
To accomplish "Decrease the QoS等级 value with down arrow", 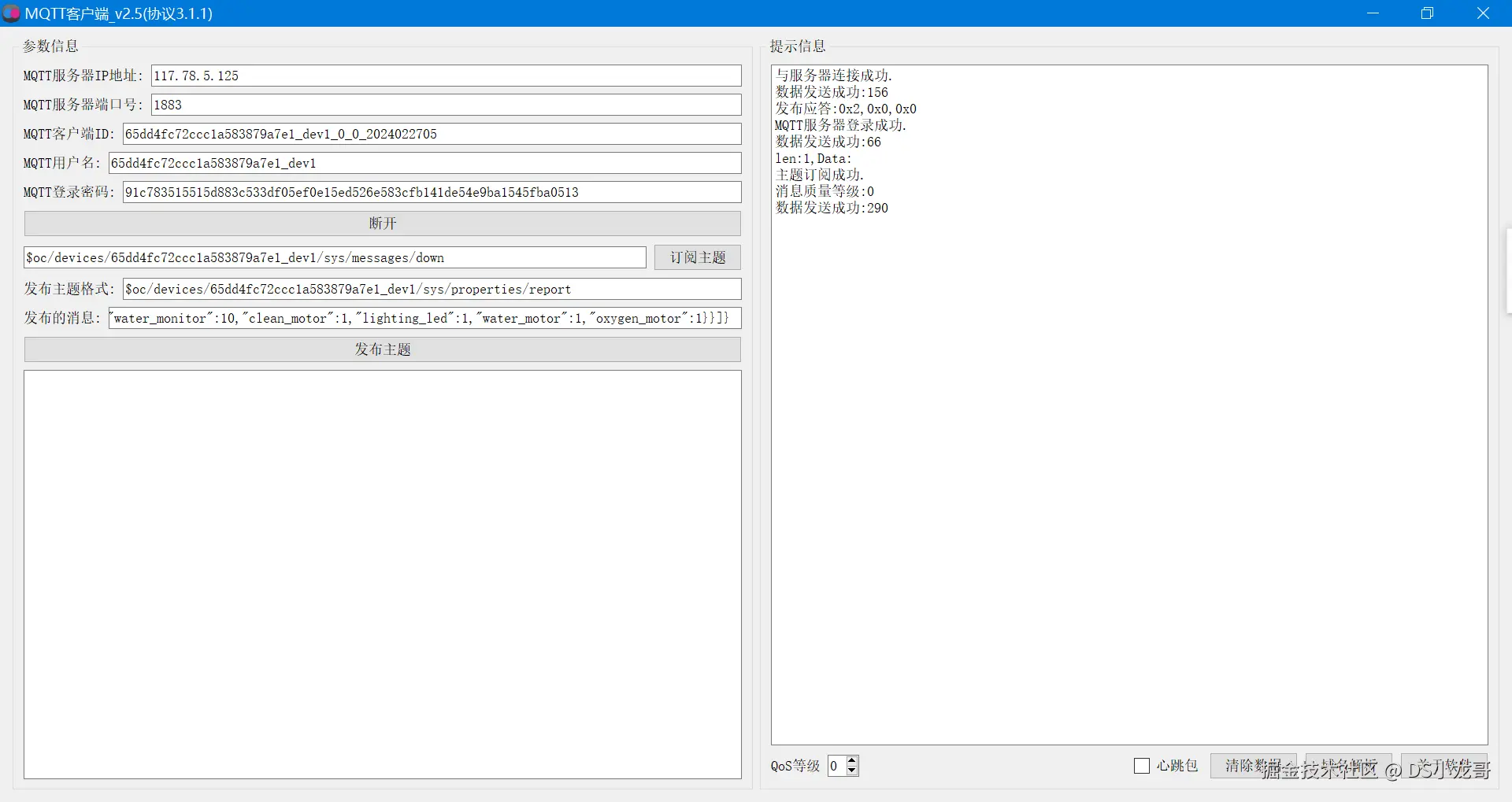I will click(x=852, y=771).
